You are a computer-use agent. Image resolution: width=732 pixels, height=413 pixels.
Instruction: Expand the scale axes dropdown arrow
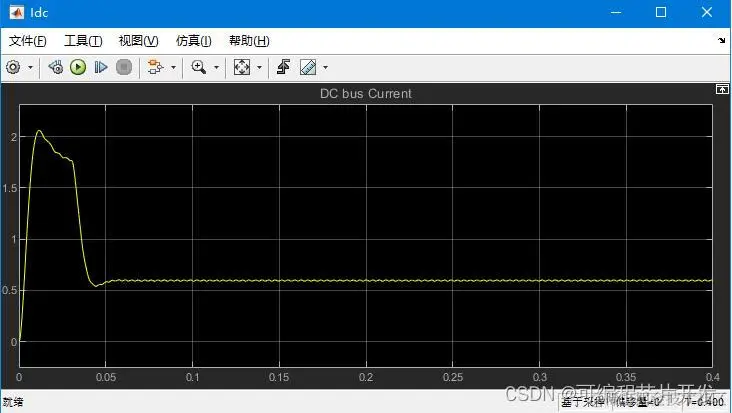point(260,68)
